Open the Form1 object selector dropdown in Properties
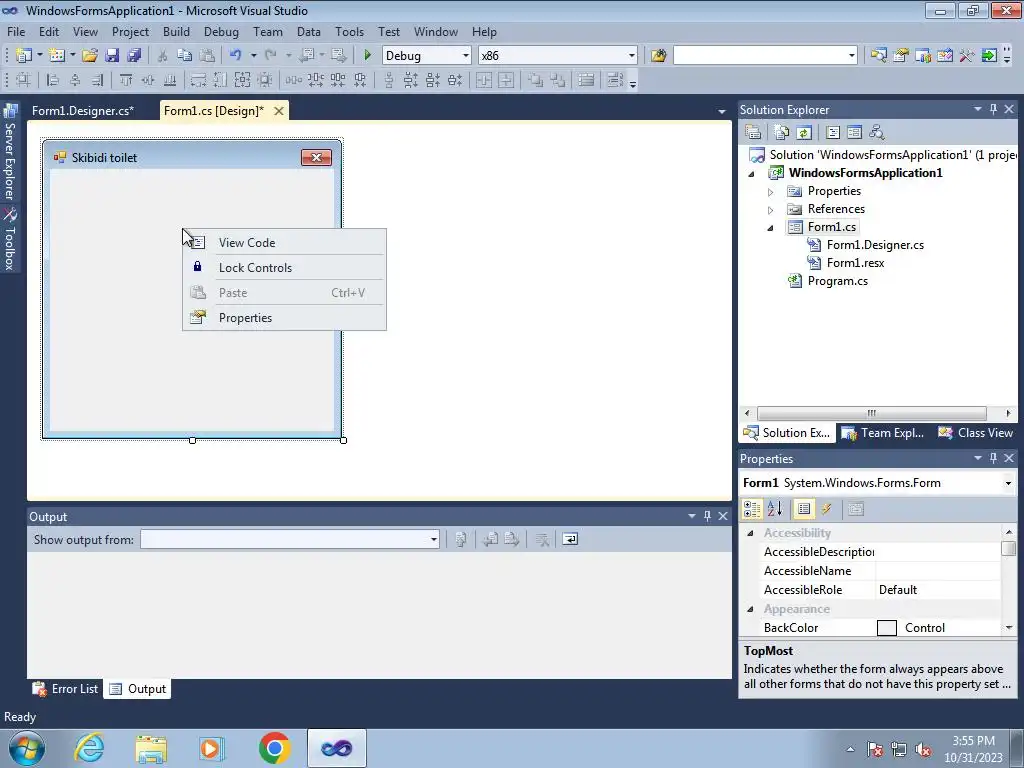 (1008, 483)
